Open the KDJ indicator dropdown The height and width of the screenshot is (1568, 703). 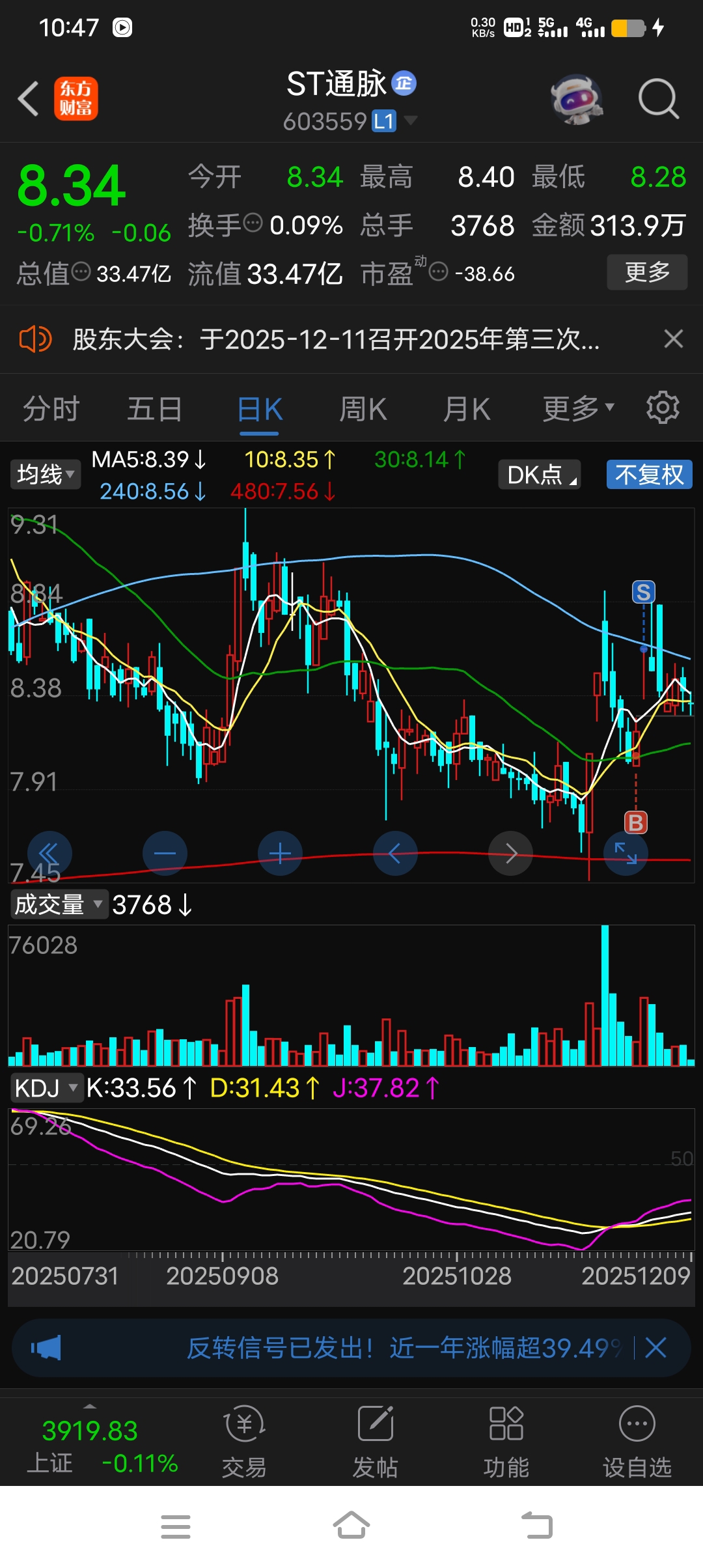pos(47,1088)
